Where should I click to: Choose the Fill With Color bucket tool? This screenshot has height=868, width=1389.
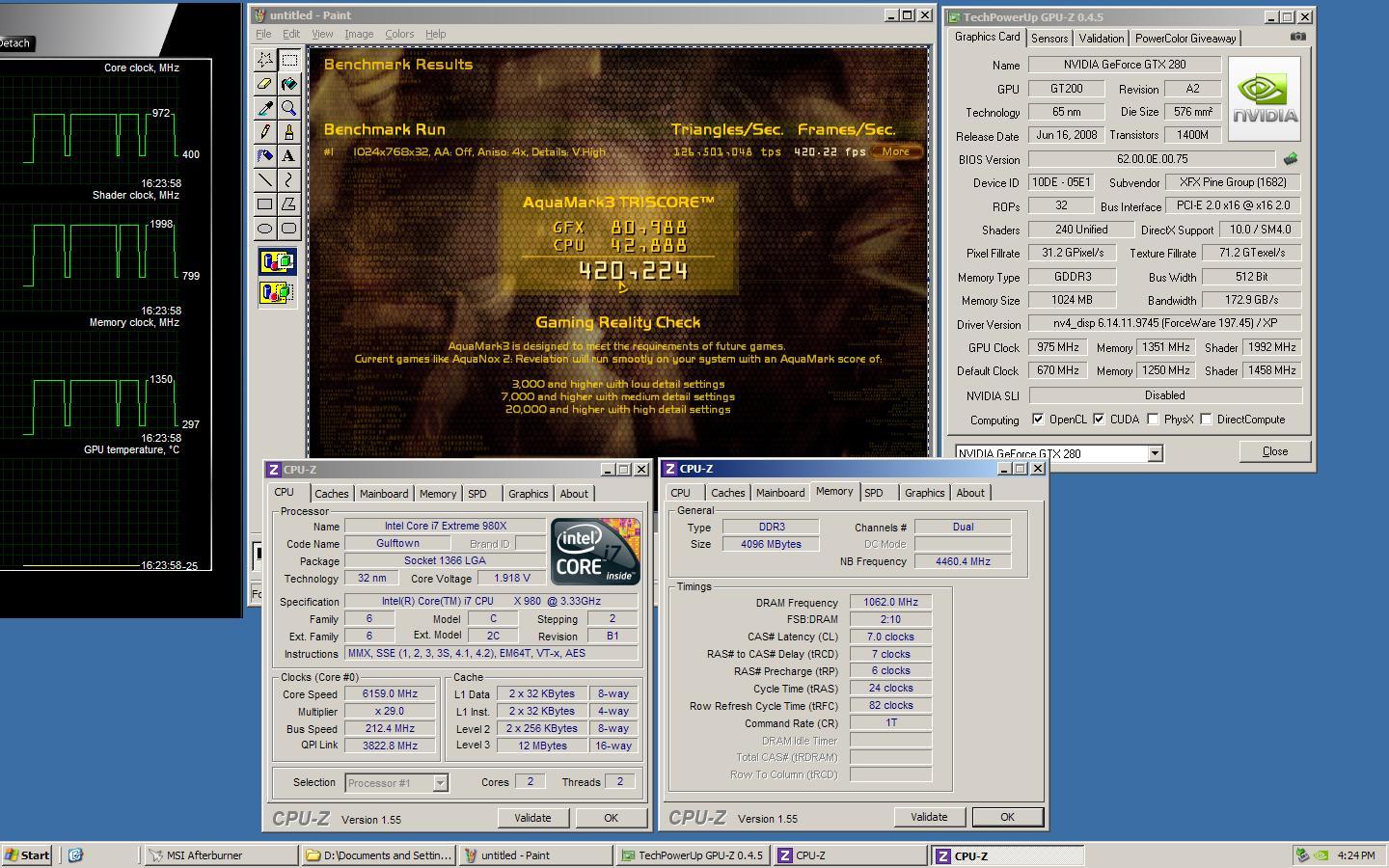(x=288, y=84)
